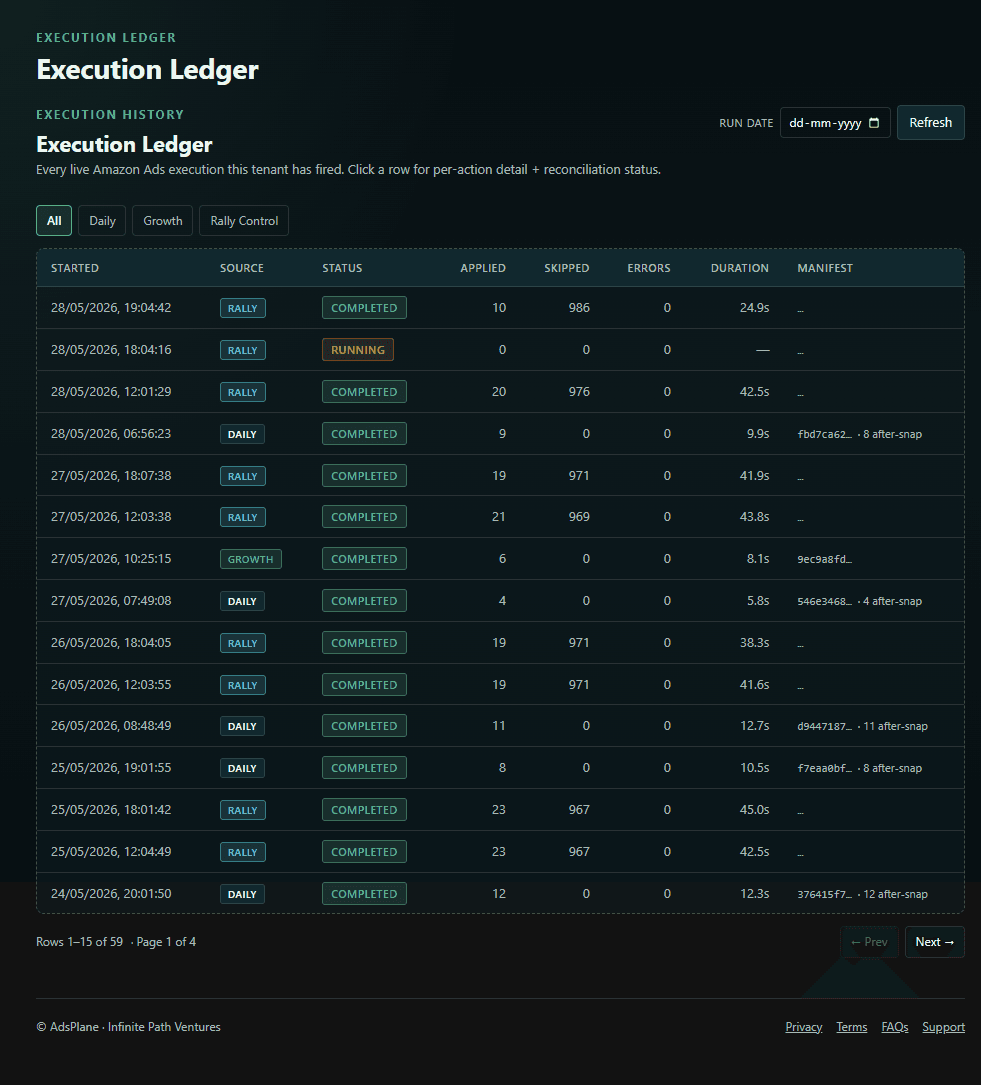Click the Refresh button
The height and width of the screenshot is (1085, 981).
pyautogui.click(x=930, y=122)
